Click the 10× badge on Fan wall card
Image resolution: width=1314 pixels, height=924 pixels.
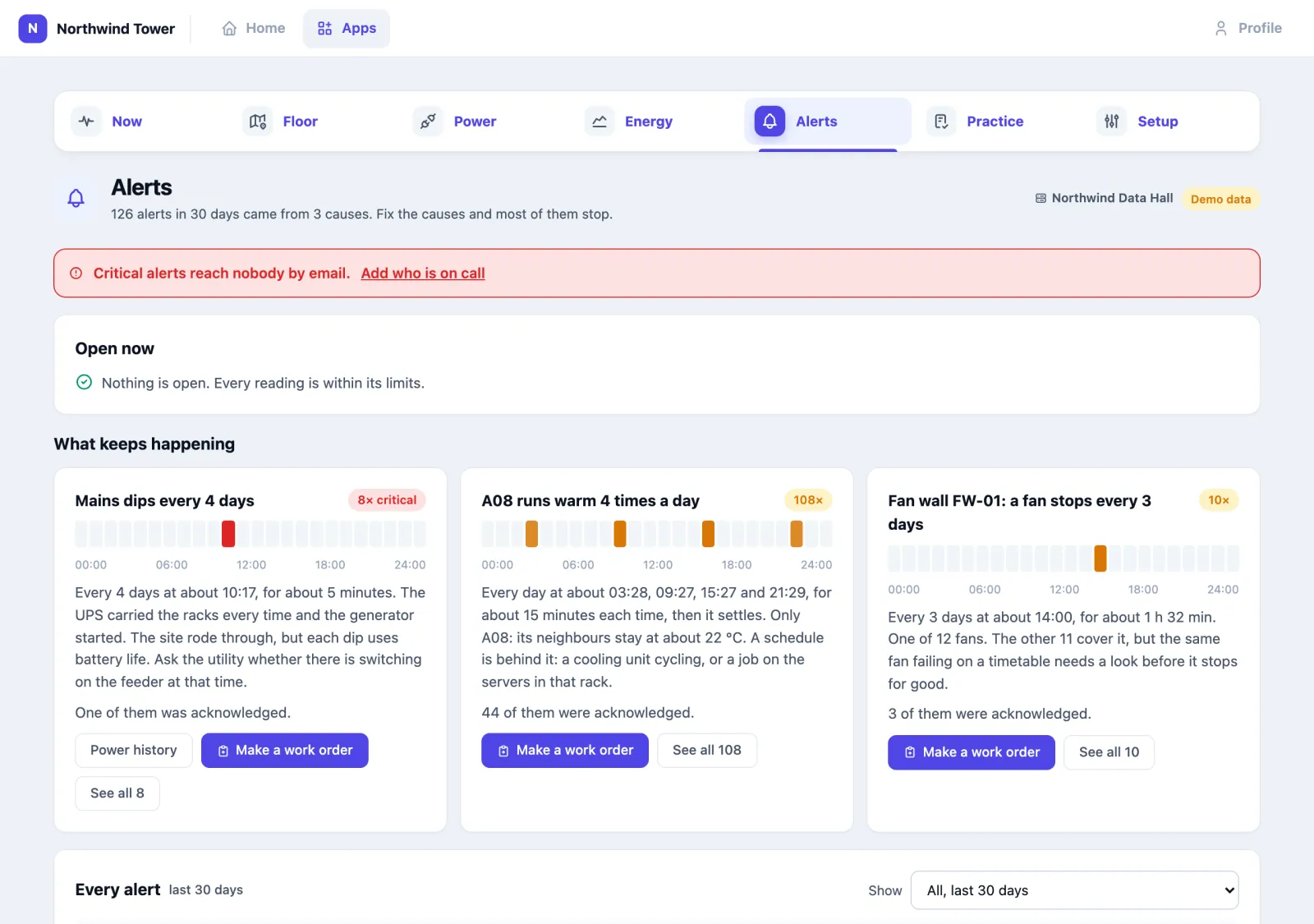[x=1219, y=500]
